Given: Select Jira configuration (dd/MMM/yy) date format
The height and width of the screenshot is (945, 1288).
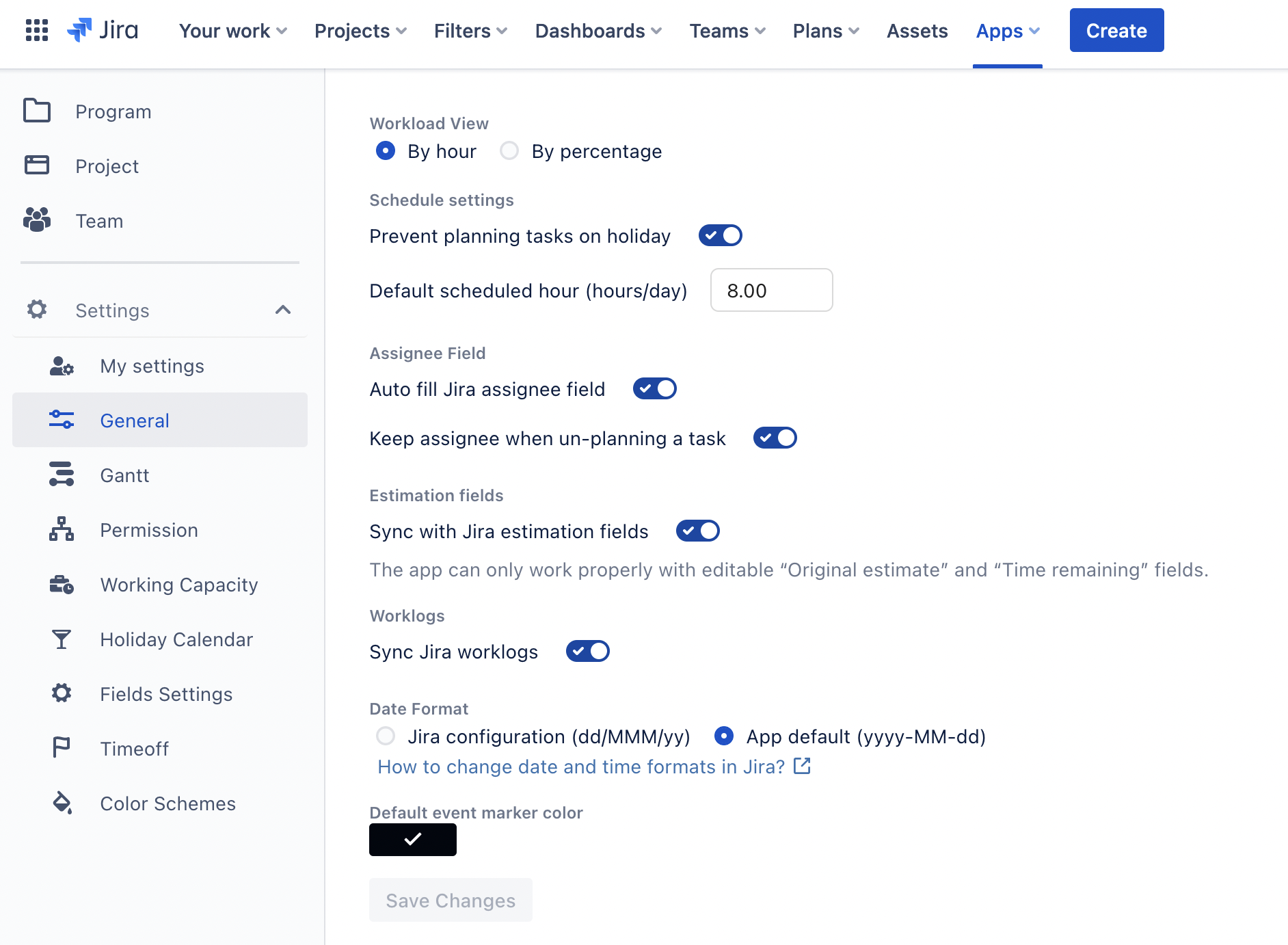Looking at the screenshot, I should coord(386,736).
